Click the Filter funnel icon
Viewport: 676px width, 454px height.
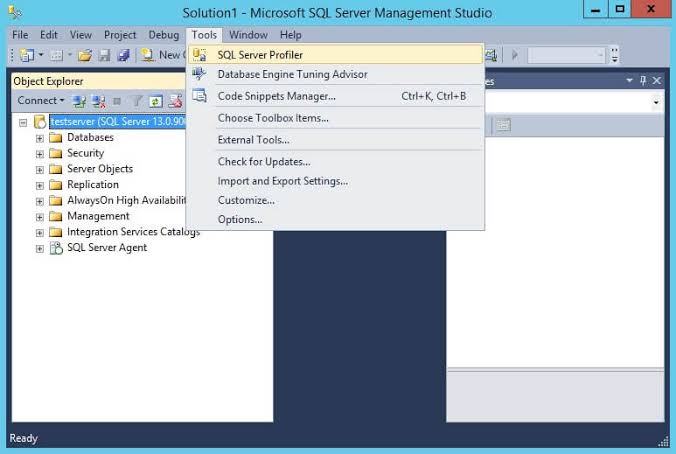point(137,101)
